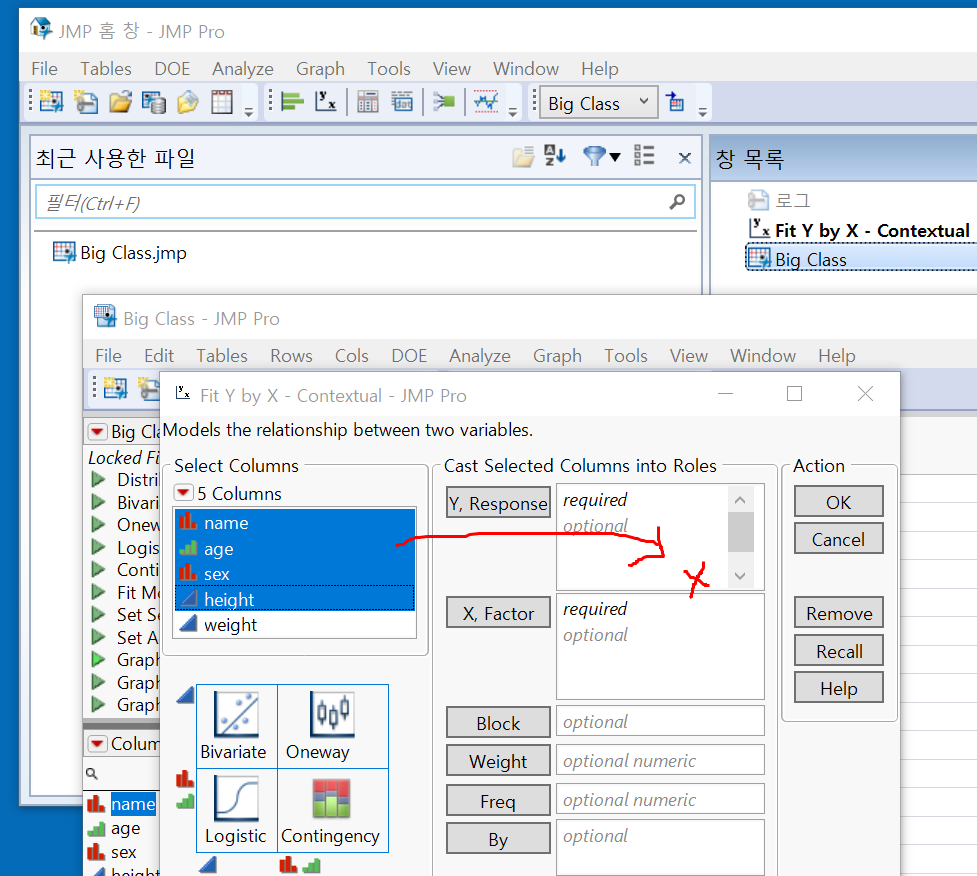Viewport: 977px width, 876px height.
Task: Toggle list view in recent files panel
Action: pos(643,157)
